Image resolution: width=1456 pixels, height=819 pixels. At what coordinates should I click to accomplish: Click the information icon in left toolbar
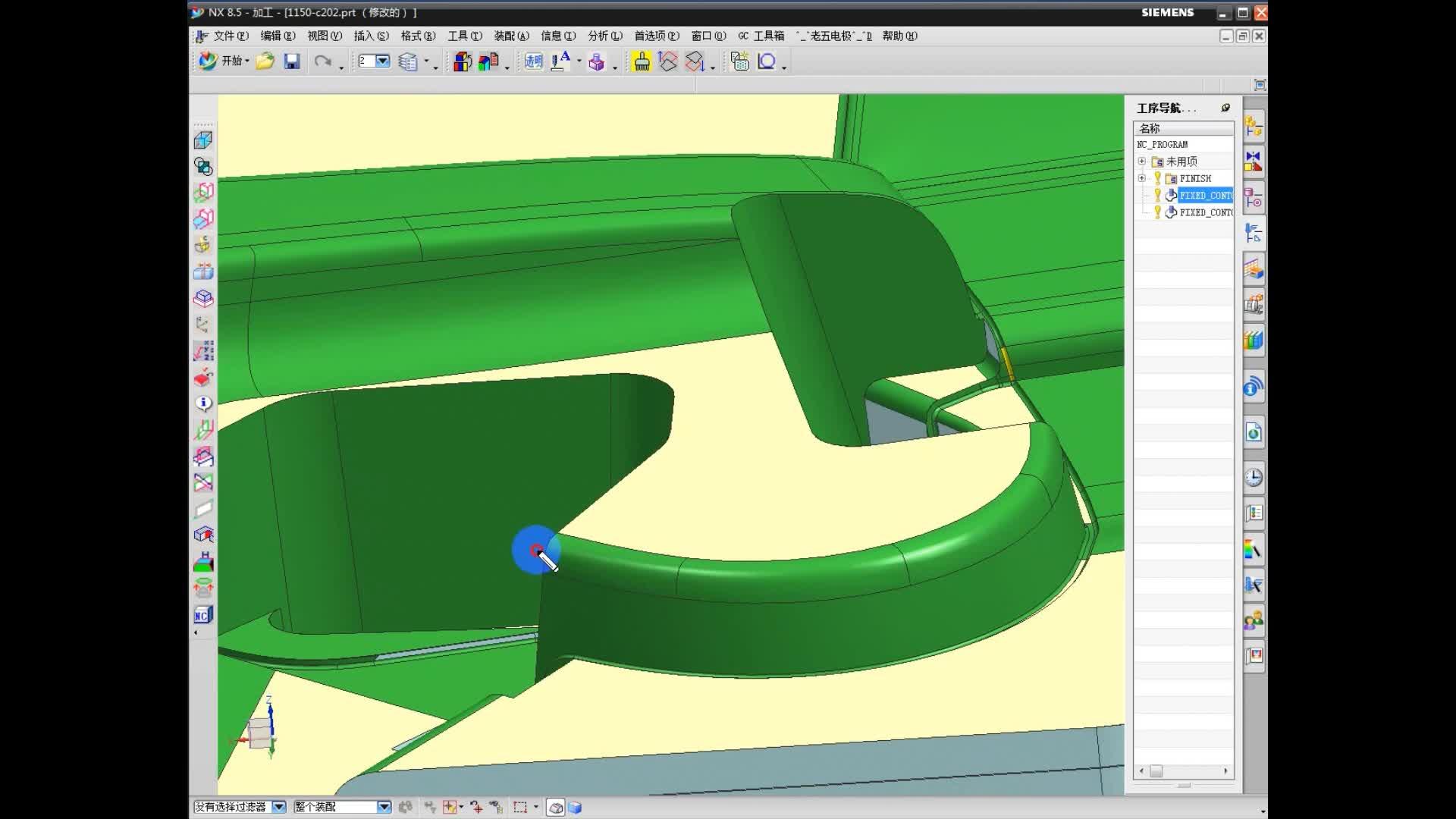pos(202,403)
